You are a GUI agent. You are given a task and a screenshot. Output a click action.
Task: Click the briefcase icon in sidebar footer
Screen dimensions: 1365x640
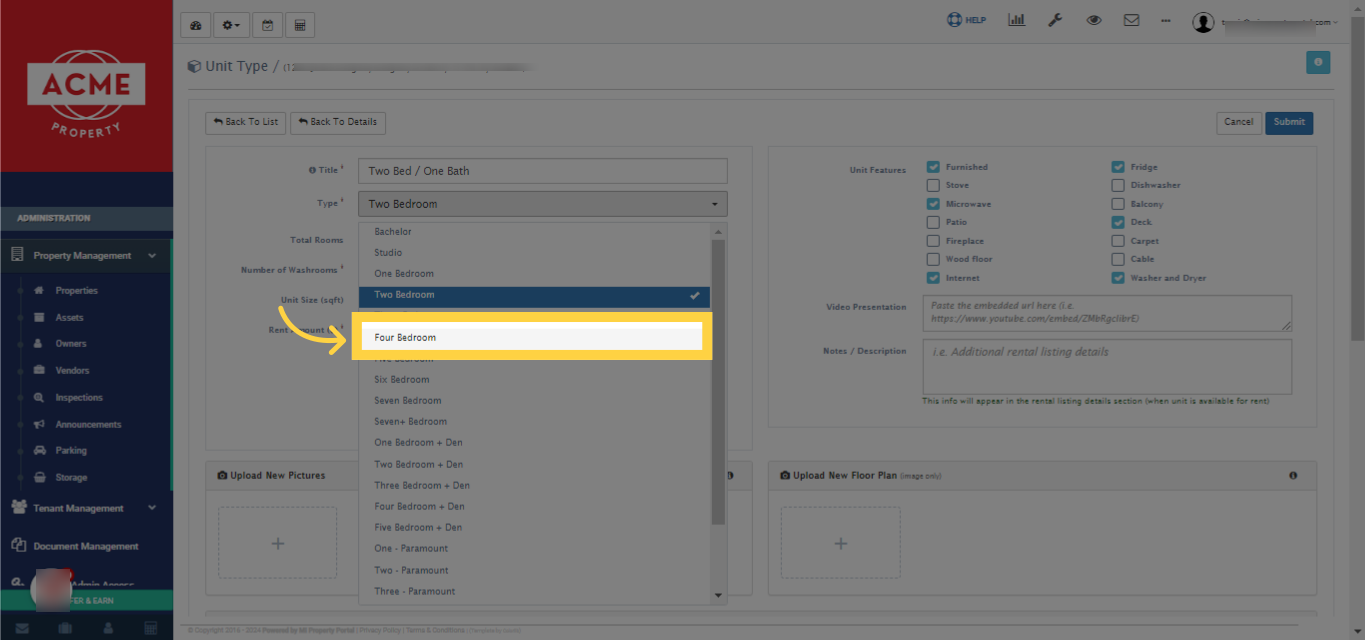coord(65,629)
